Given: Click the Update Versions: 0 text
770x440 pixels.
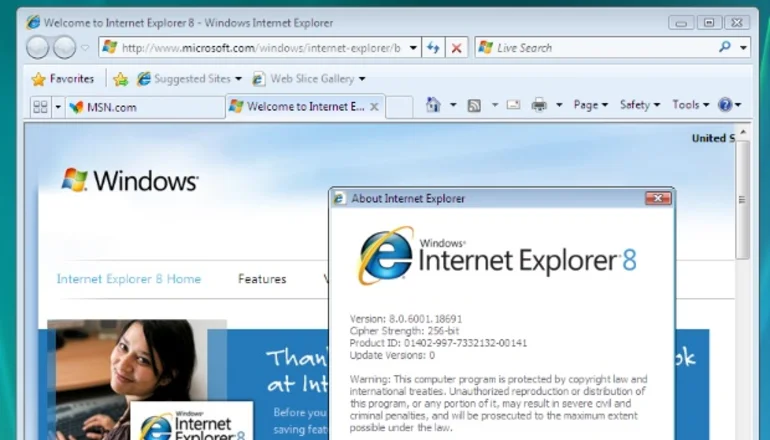Looking at the screenshot, I should coord(392,355).
